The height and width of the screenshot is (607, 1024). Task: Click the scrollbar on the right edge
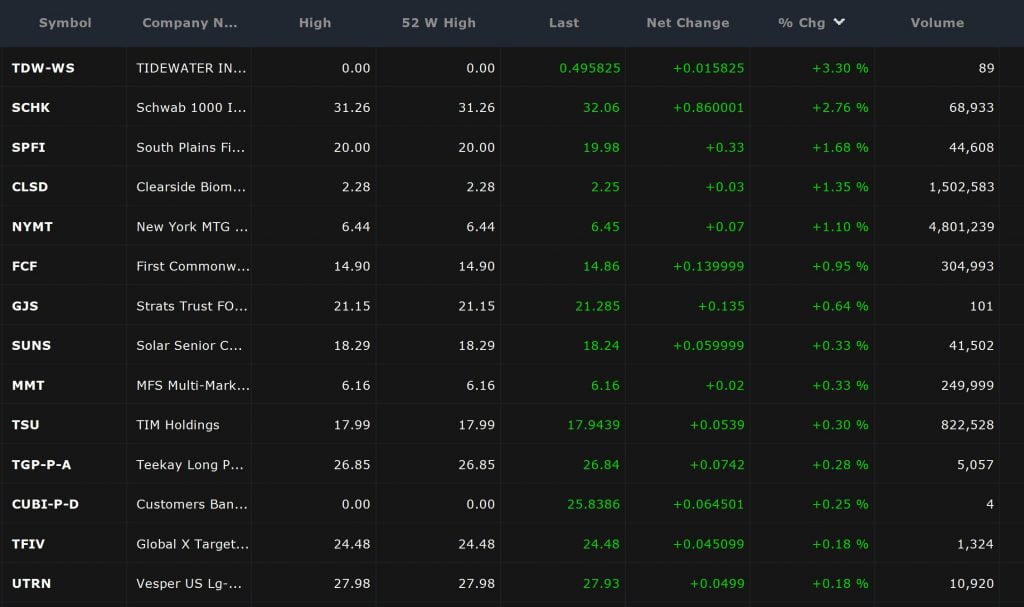(x=1018, y=300)
